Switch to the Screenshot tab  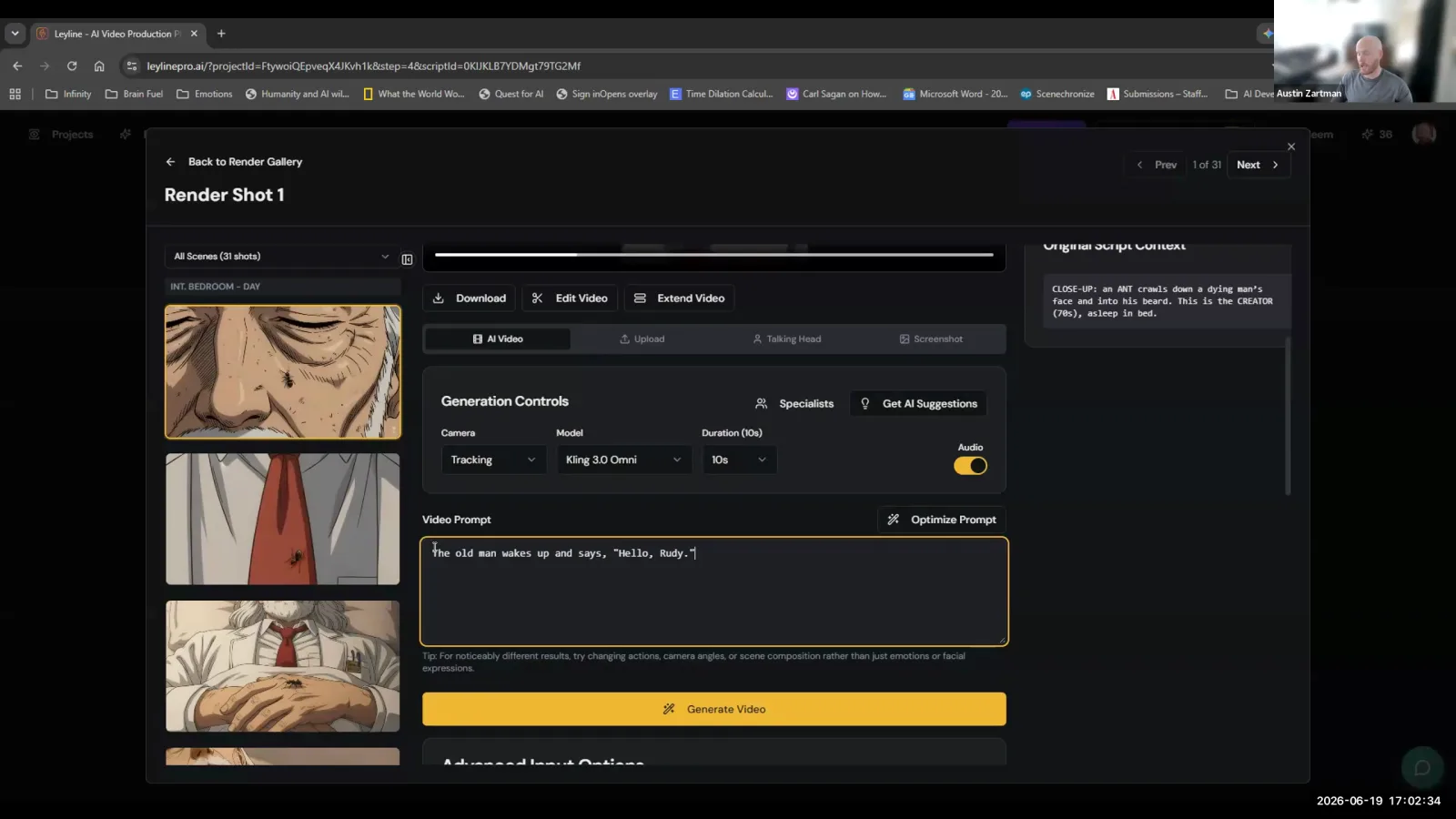tap(931, 339)
